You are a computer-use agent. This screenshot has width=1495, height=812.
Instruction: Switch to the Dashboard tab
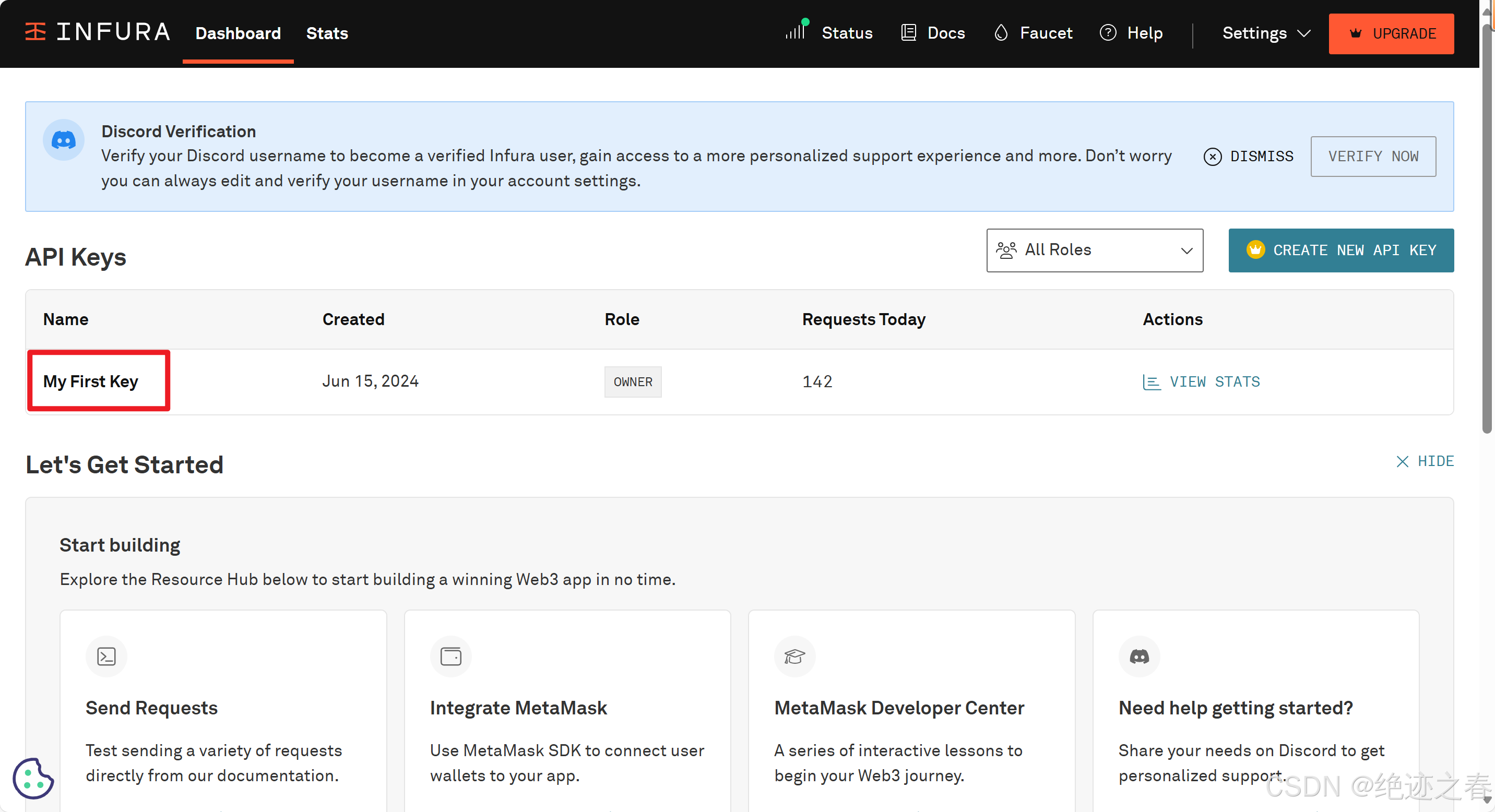238,33
